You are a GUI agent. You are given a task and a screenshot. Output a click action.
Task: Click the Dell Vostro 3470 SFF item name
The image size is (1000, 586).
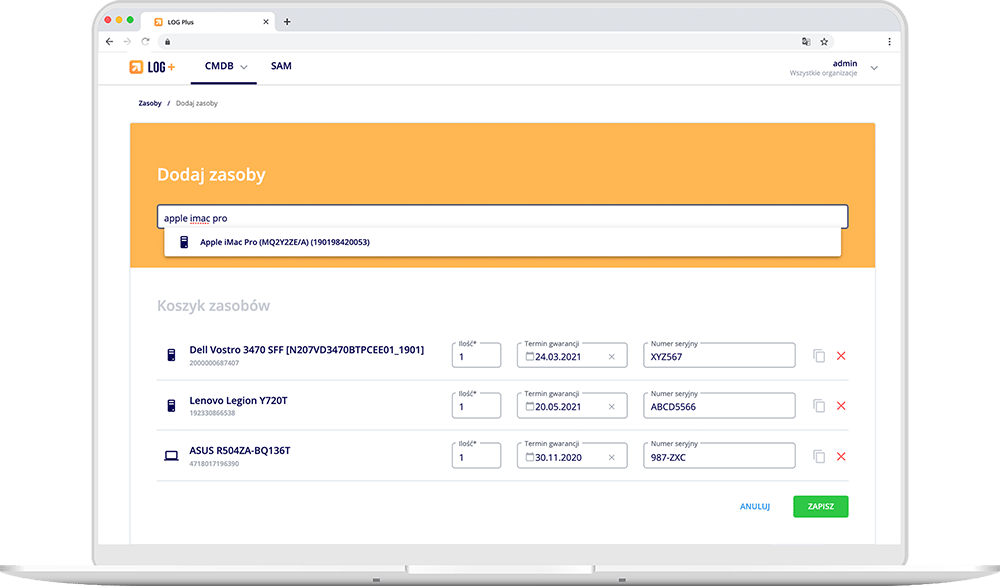(x=307, y=350)
